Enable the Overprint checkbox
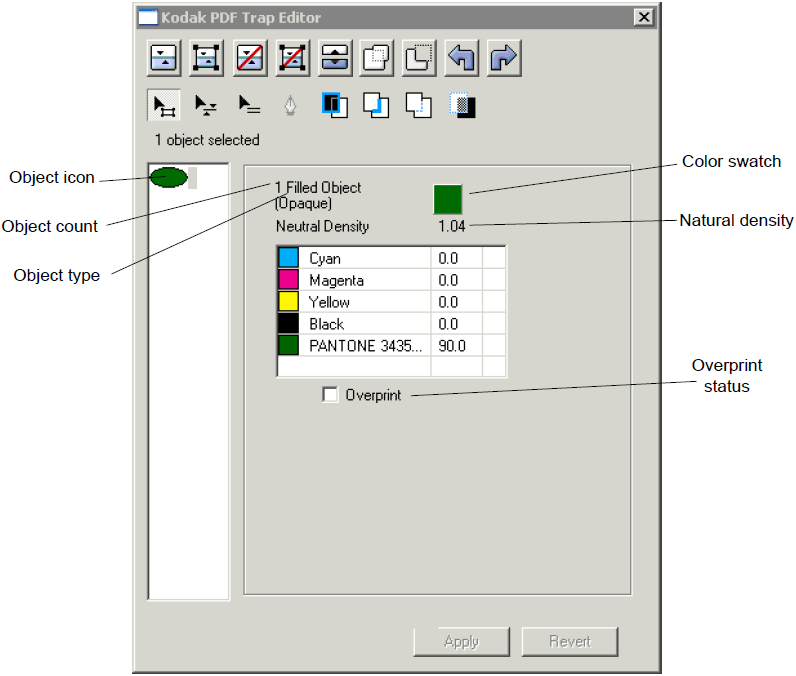The height and width of the screenshot is (676, 796). coord(330,395)
